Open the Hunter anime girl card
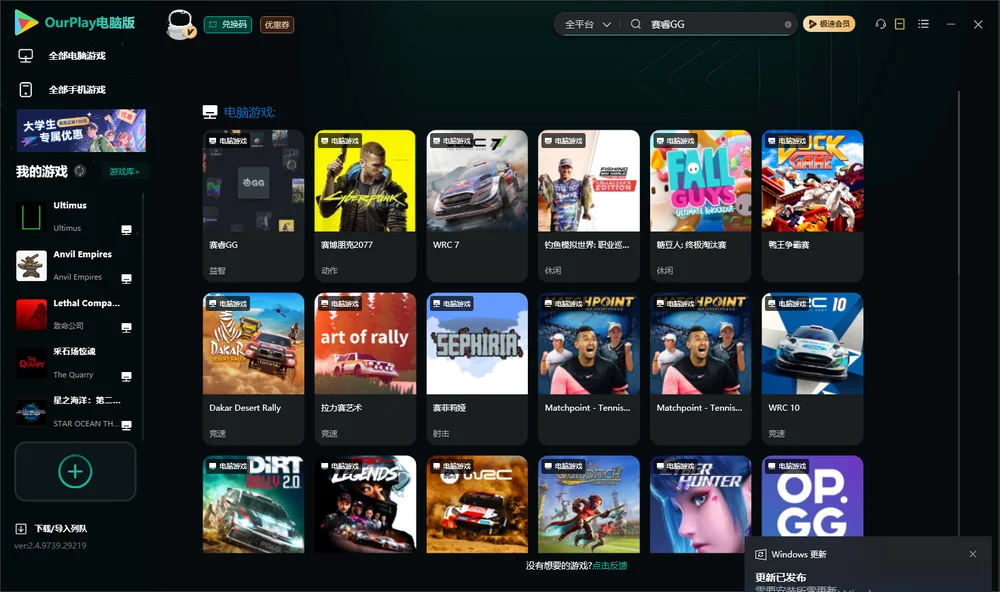 (x=700, y=504)
